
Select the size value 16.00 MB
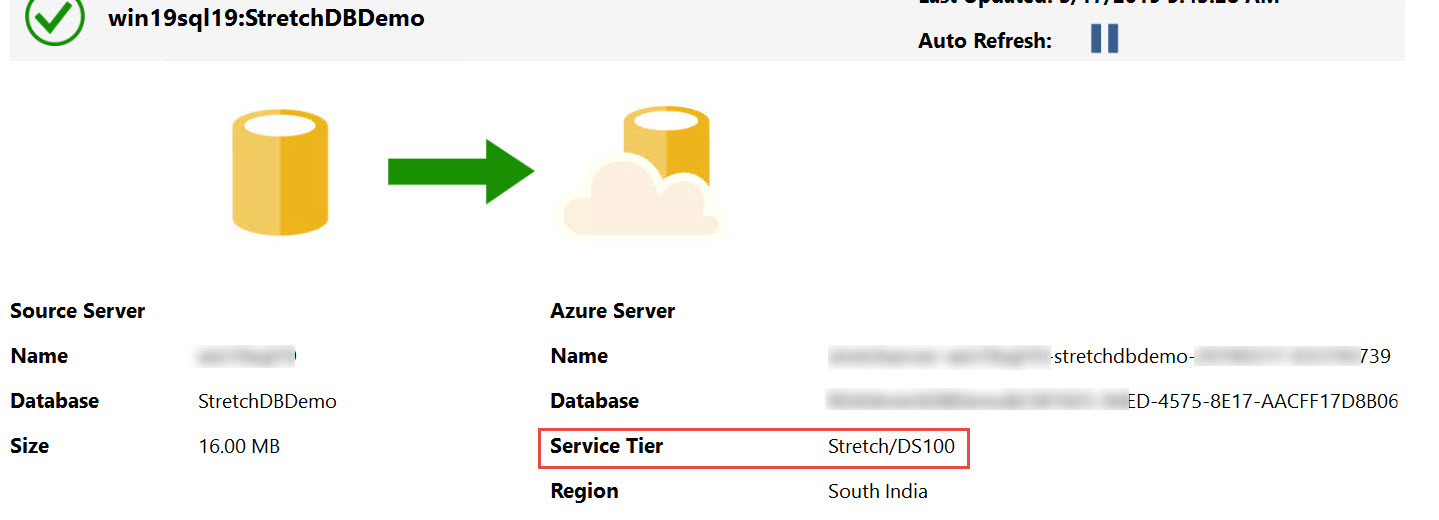pyautogui.click(x=240, y=446)
